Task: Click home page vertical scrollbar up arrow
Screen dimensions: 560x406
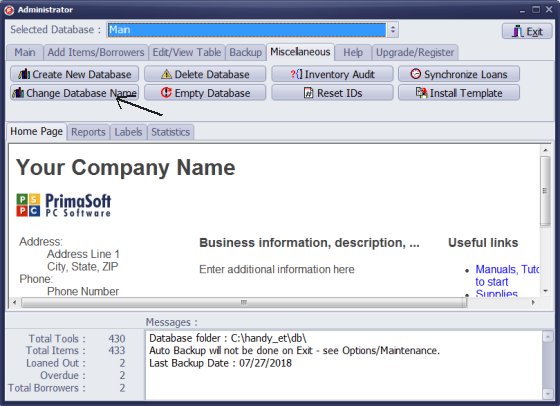Action: pos(545,150)
